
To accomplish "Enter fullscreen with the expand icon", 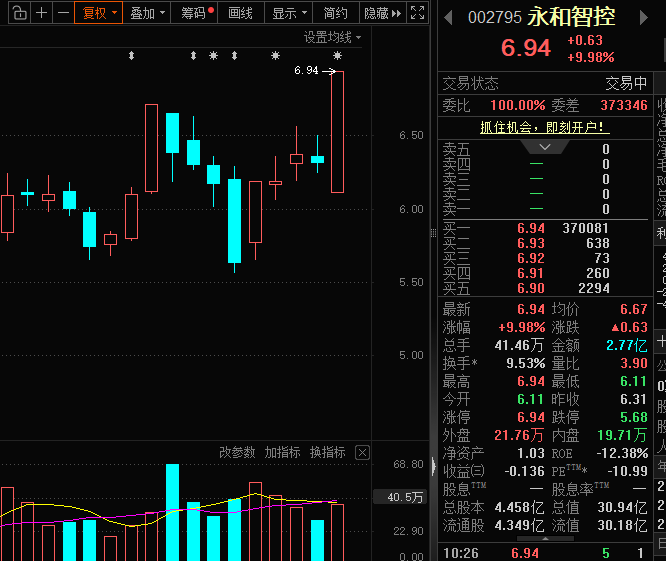I will (x=418, y=13).
